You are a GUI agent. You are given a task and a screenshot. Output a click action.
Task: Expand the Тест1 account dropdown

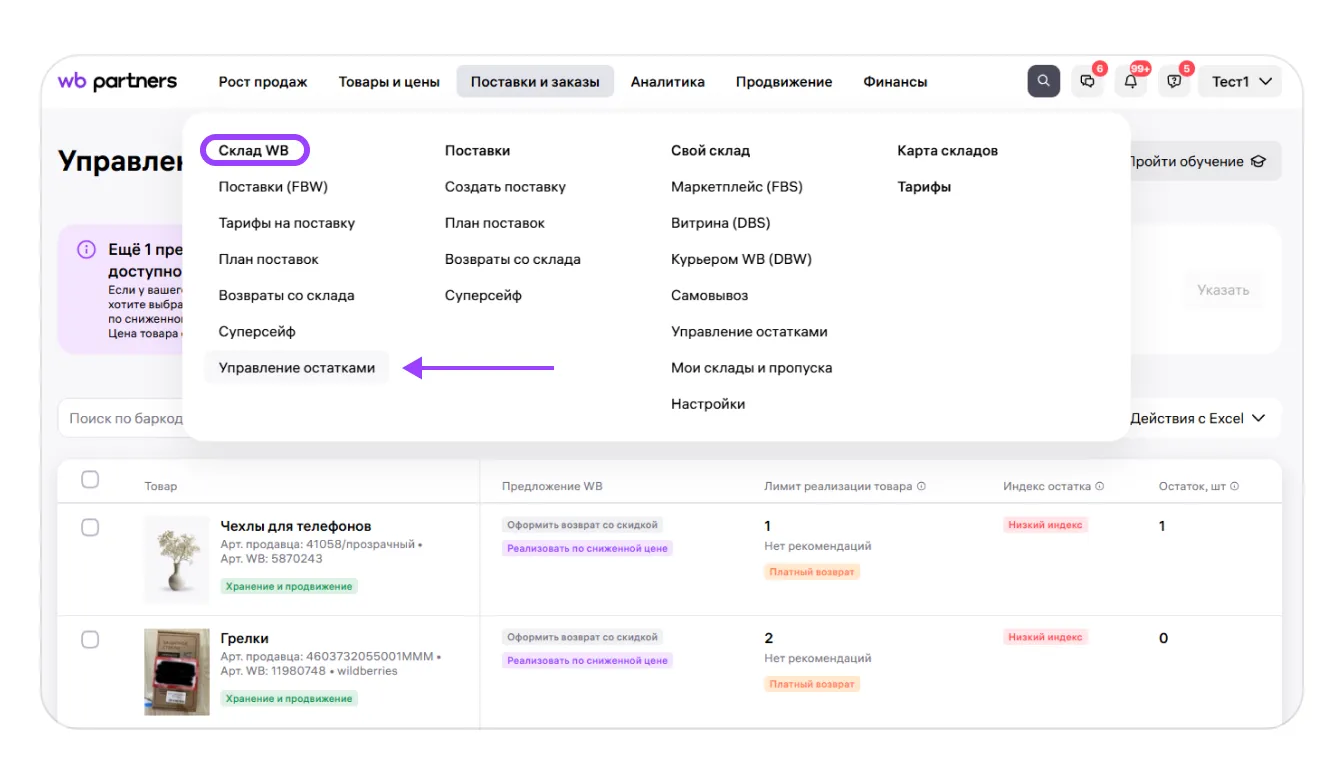(x=1241, y=81)
